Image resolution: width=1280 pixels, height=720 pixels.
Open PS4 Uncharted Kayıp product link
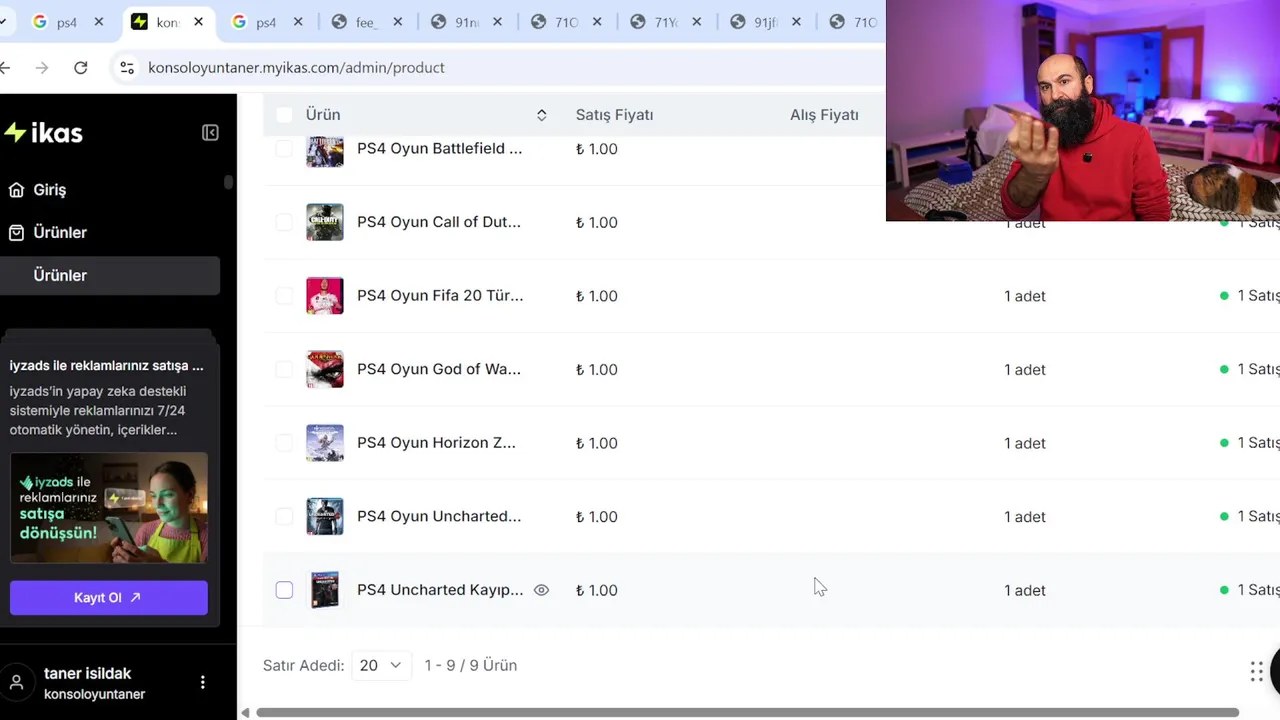(x=440, y=590)
